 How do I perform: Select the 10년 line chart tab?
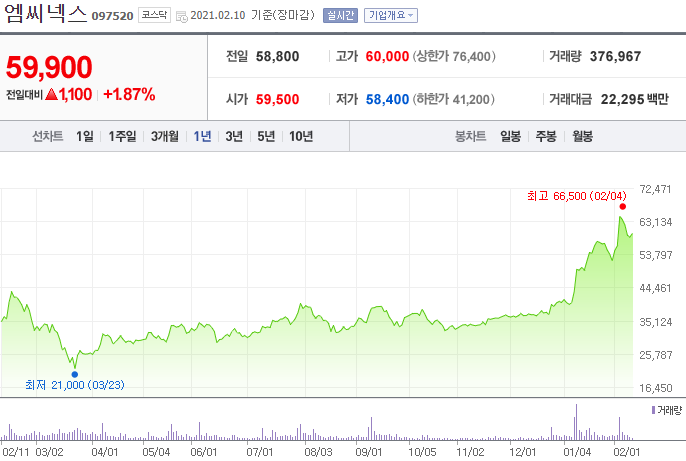click(x=301, y=136)
